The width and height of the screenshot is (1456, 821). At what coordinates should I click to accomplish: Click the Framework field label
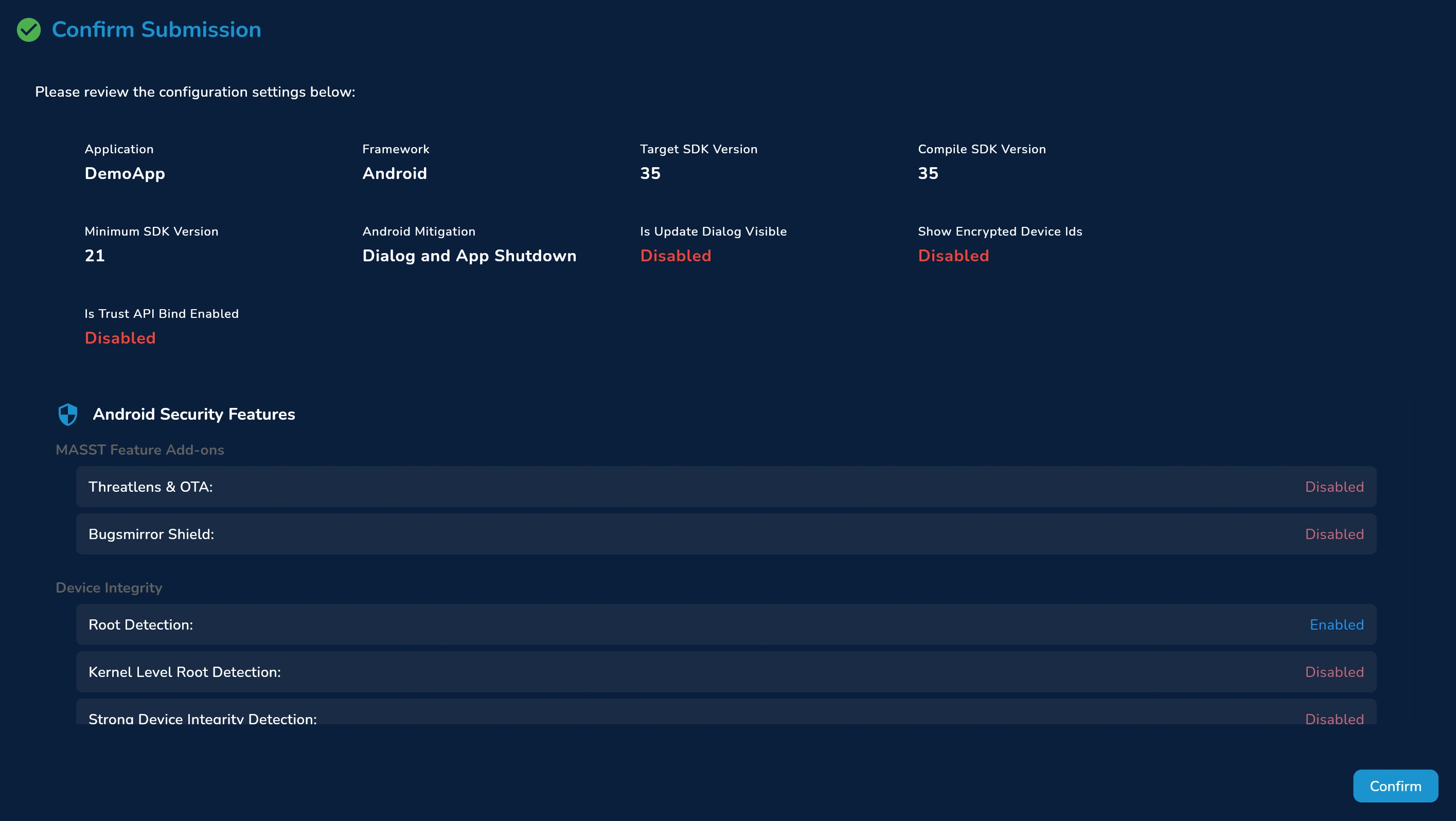396,149
